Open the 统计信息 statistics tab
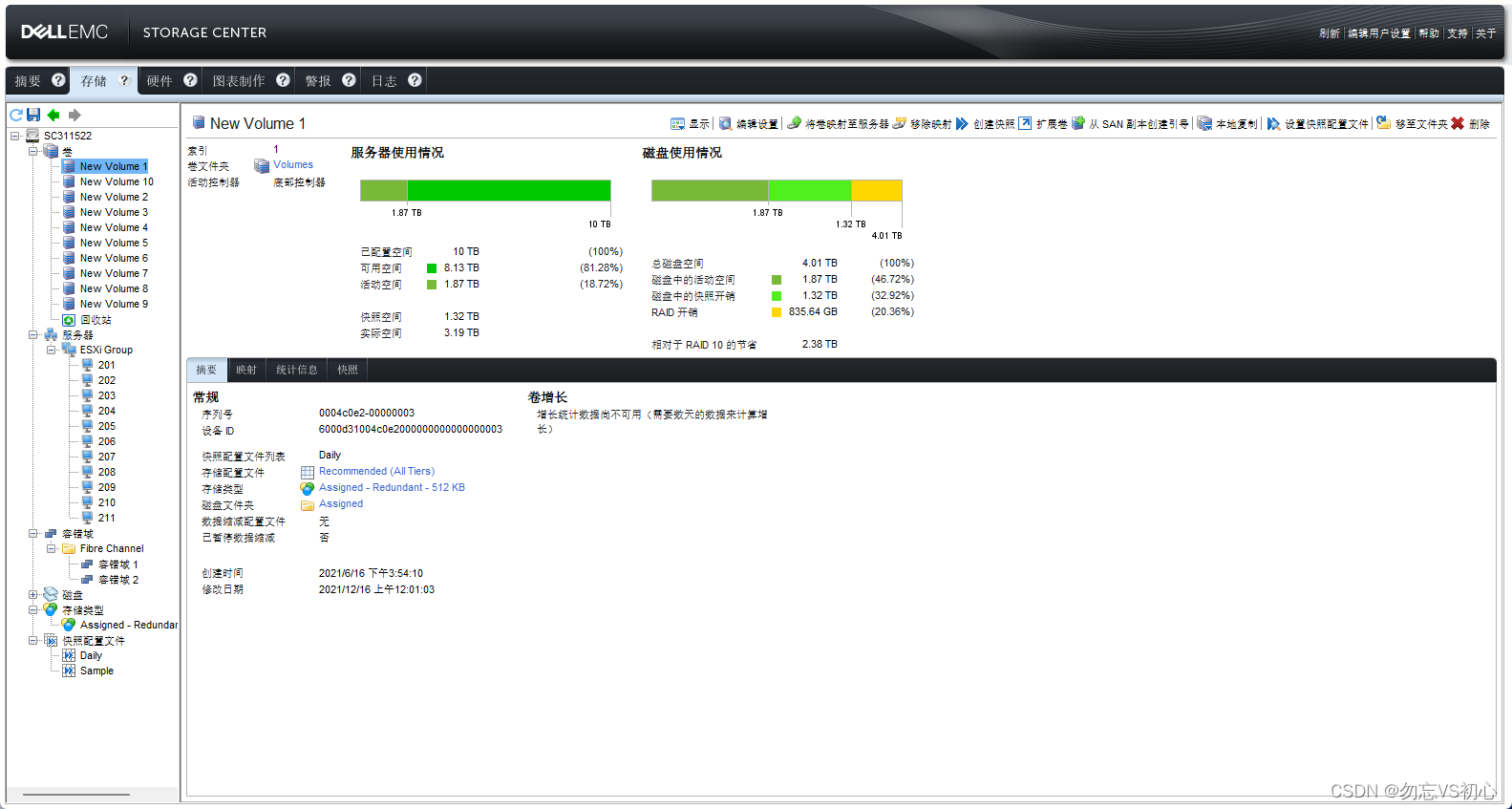Image resolution: width=1512 pixels, height=809 pixels. point(296,370)
